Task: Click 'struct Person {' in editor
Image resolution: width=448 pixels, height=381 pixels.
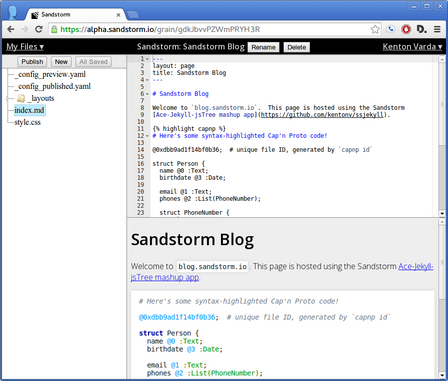Action: (x=178, y=164)
